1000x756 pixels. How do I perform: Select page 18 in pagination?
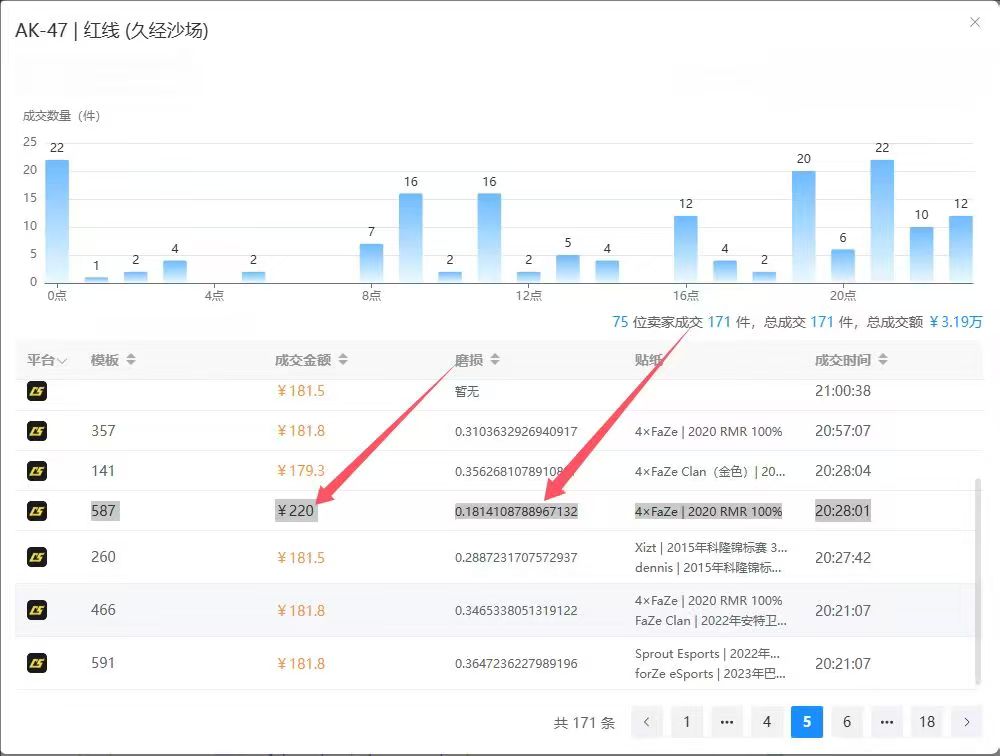(x=927, y=721)
